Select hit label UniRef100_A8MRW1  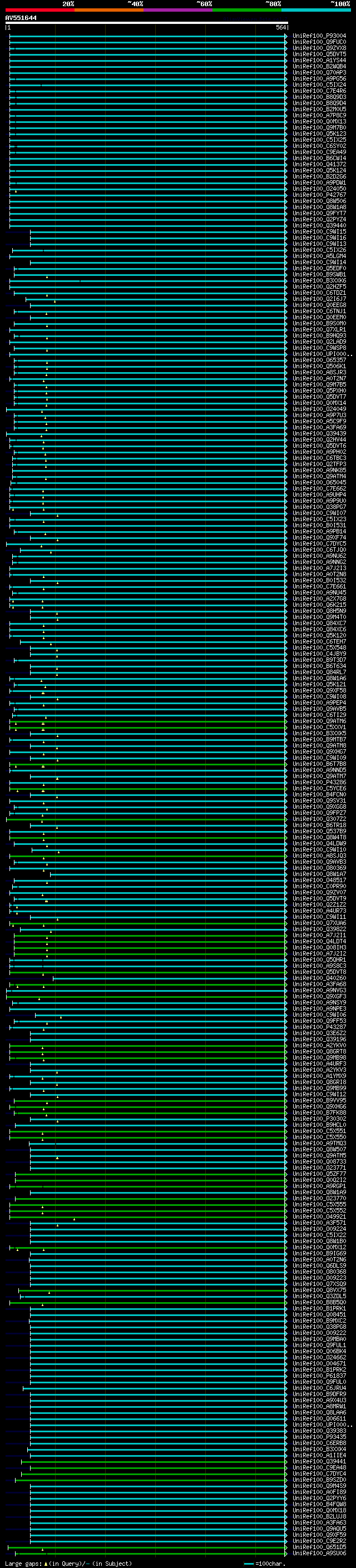[x=319, y=1406]
